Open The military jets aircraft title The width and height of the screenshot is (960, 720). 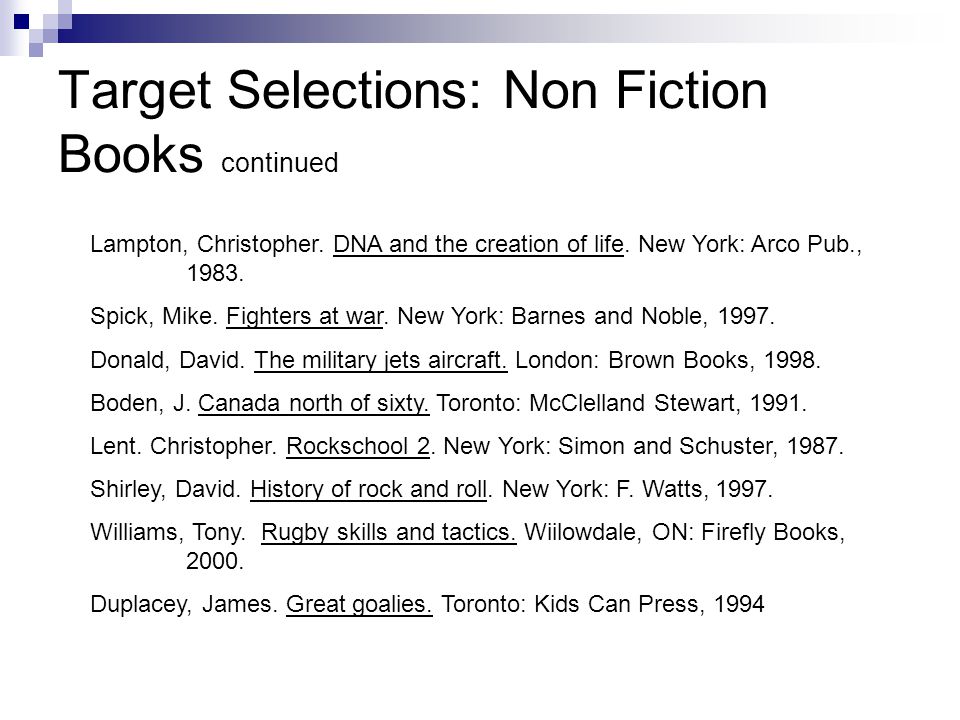380,360
